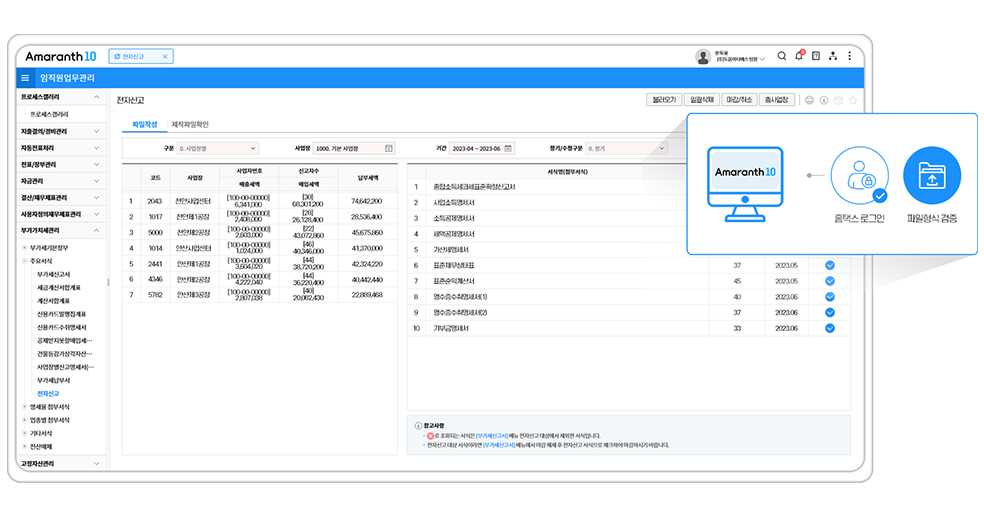This screenshot has height=517, width=984.
Task: Click the print icon on 전자신고 toolbar
Action: coord(810,100)
